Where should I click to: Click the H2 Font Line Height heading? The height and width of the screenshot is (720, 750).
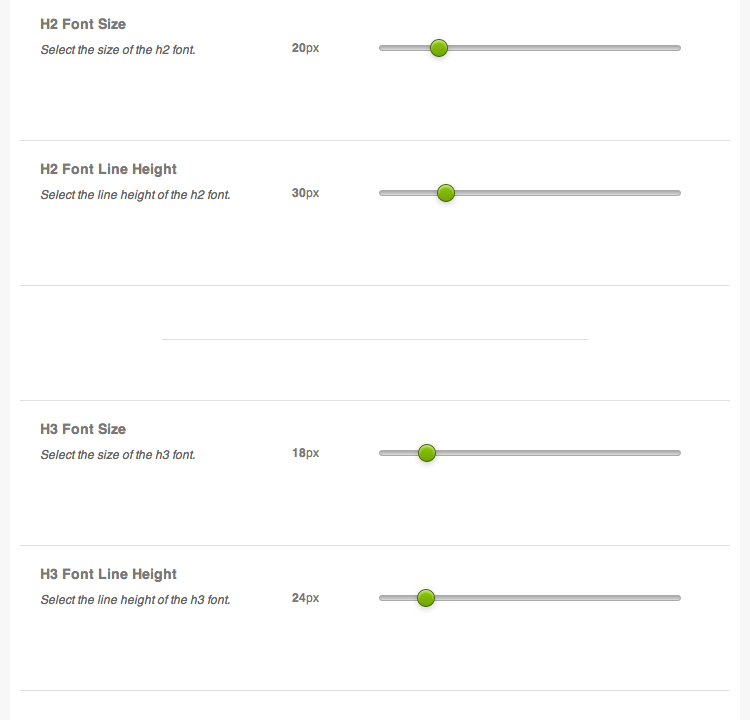[109, 169]
